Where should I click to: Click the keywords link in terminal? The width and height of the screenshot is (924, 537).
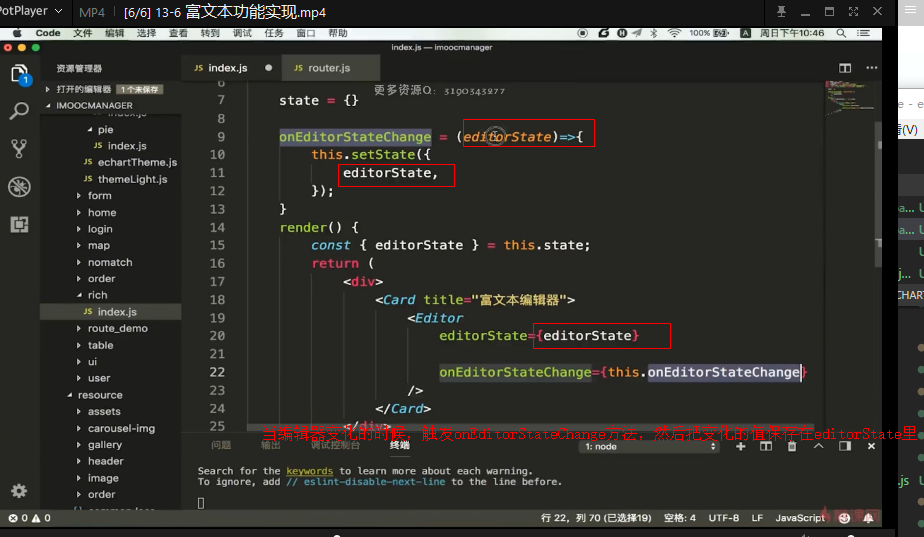click(x=309, y=471)
